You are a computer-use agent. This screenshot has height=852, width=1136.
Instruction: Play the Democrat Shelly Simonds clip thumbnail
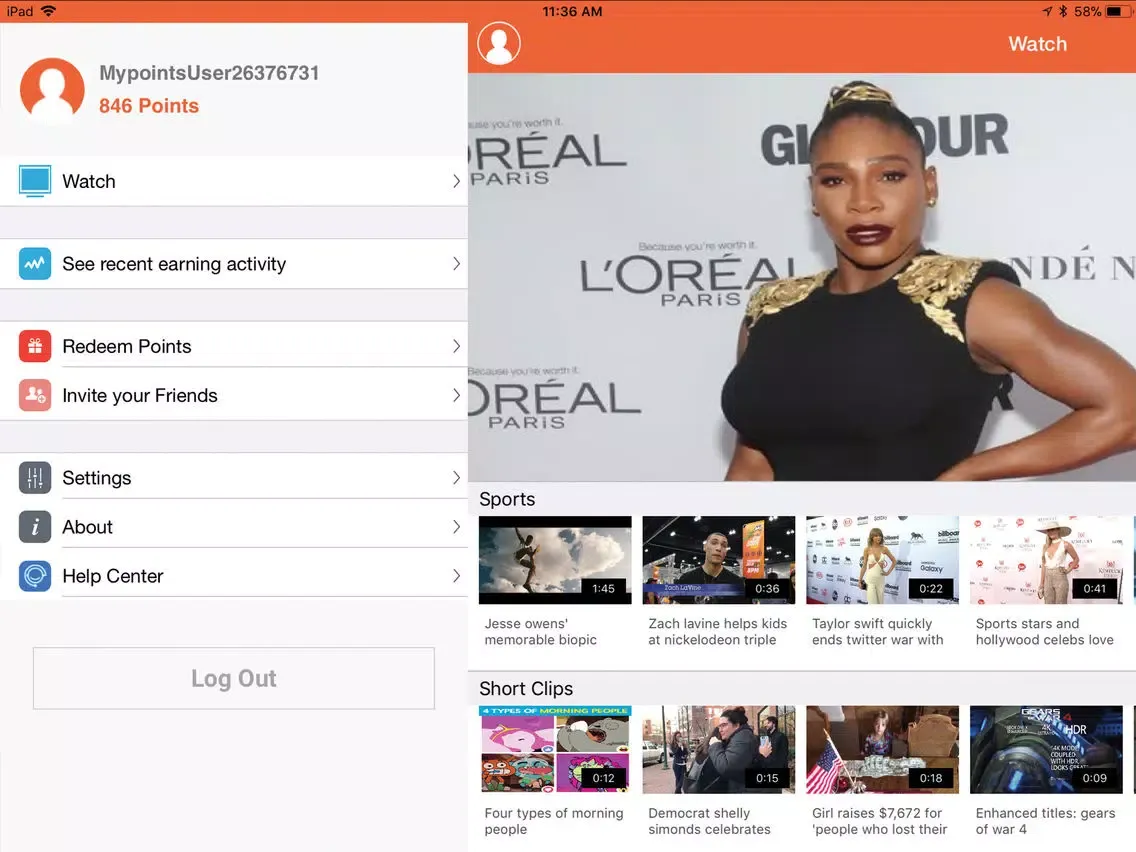[719, 750]
